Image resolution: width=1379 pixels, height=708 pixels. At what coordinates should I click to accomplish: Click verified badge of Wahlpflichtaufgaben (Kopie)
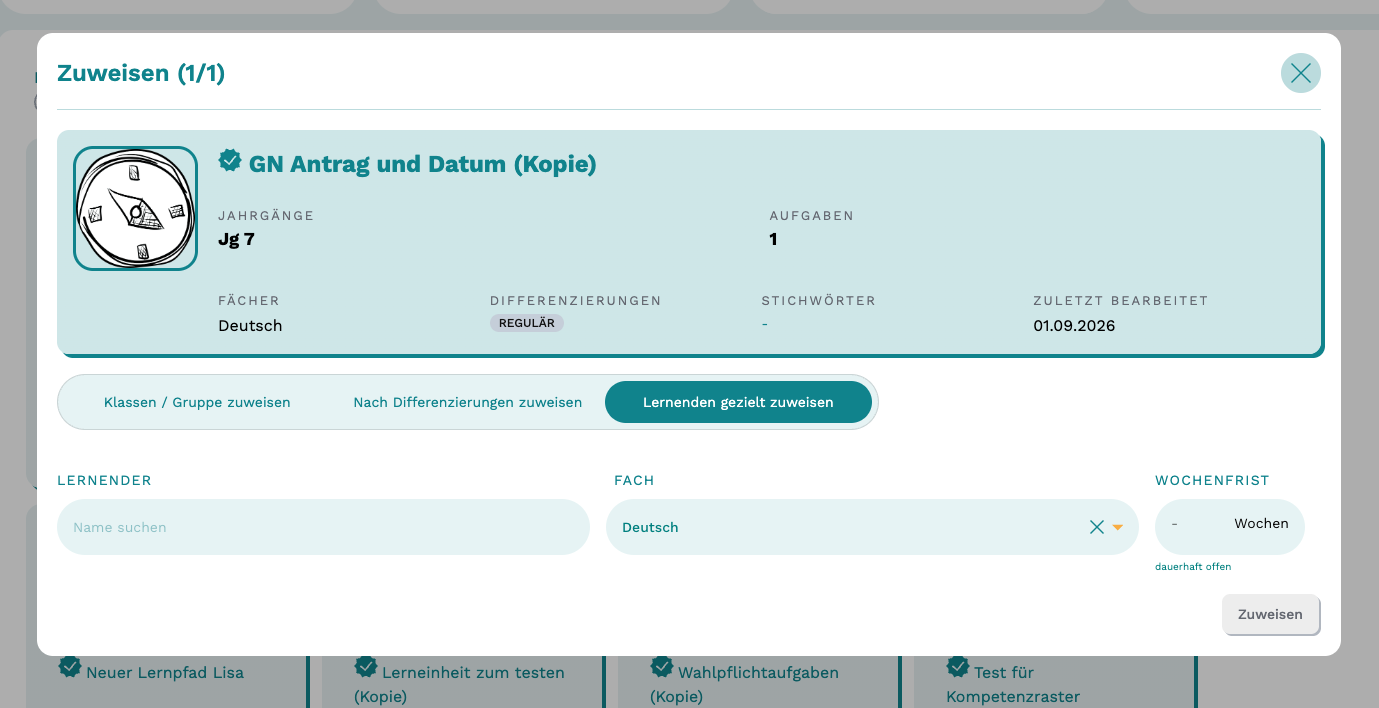(x=662, y=667)
